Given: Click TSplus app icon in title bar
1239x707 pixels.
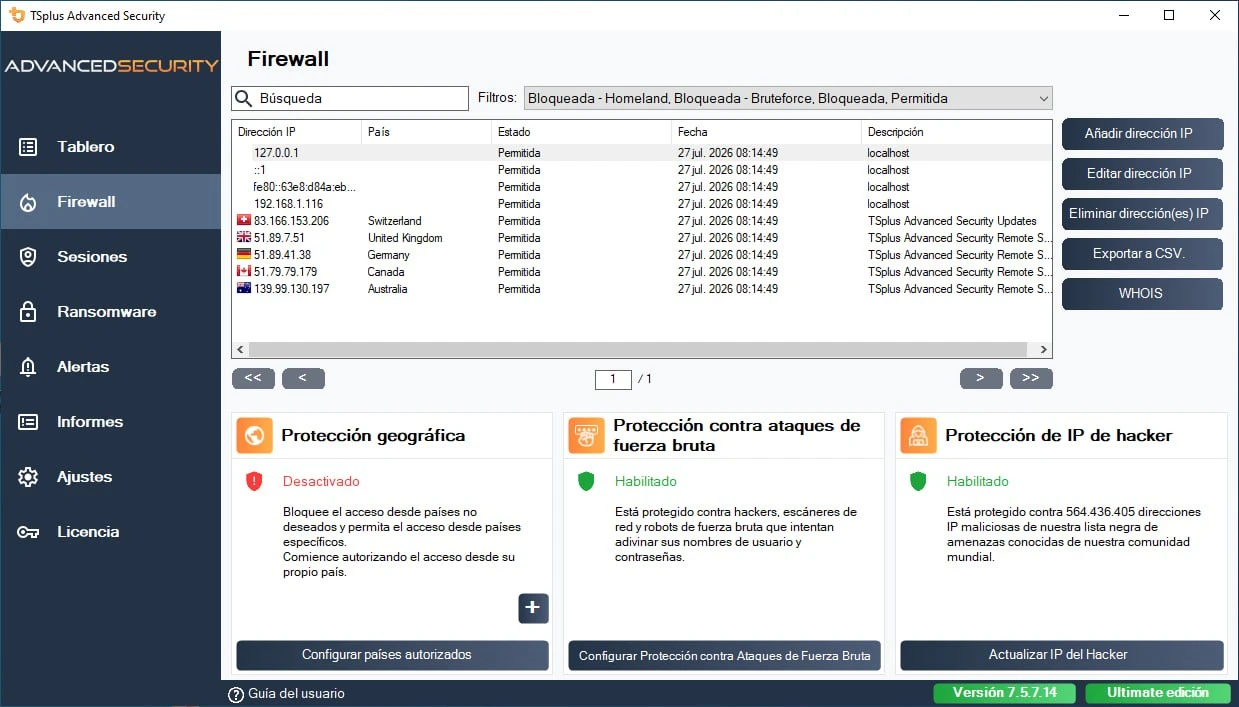Looking at the screenshot, I should pyautogui.click(x=16, y=15).
